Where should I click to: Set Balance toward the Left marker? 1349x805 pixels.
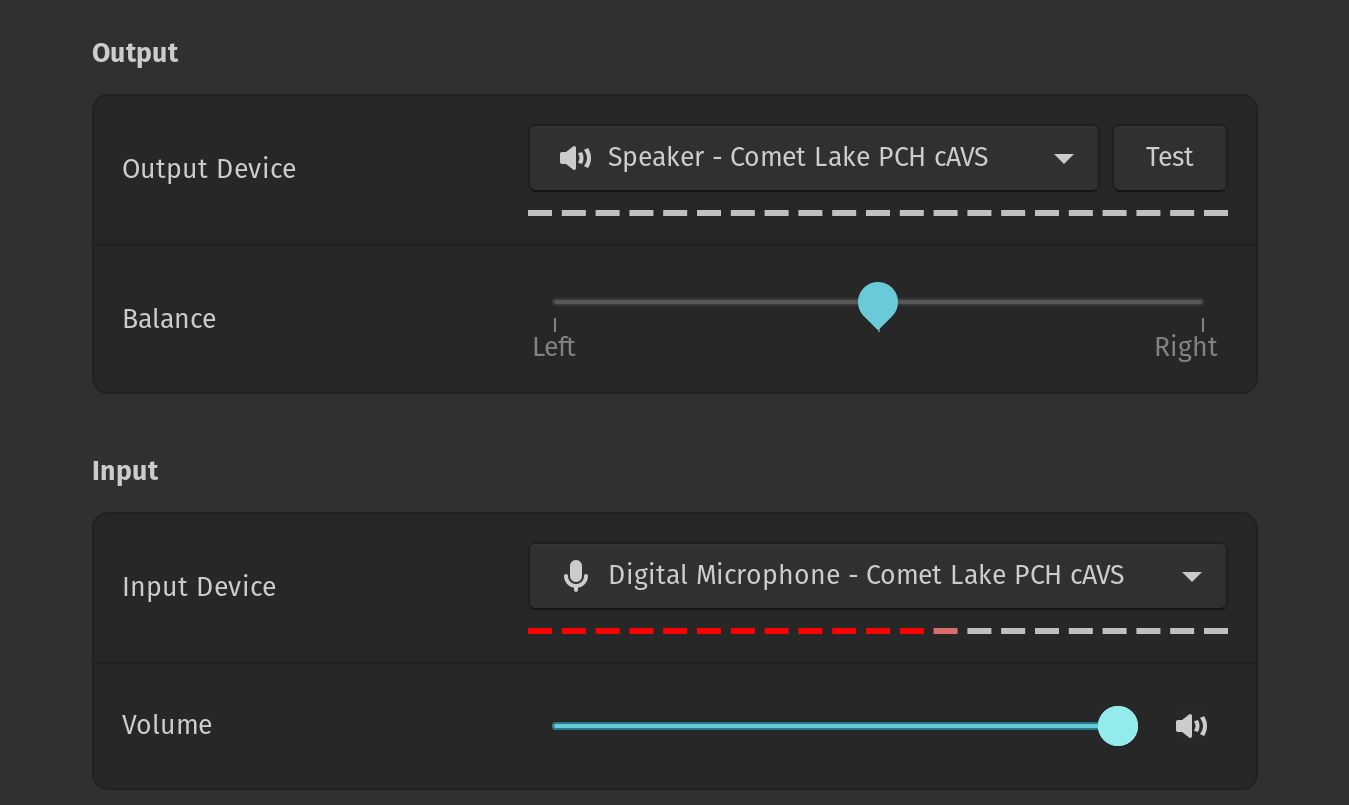[x=556, y=301]
